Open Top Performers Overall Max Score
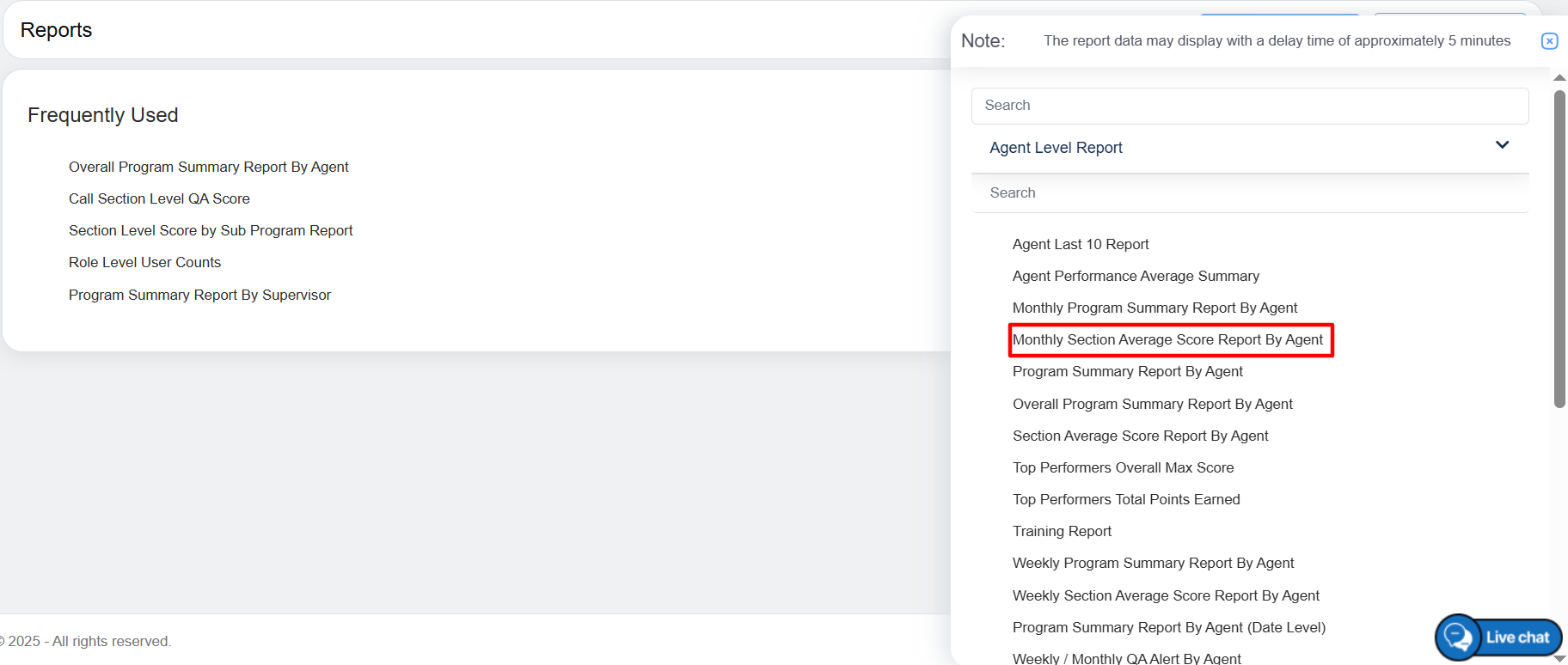Screen dimensions: 1568x665 tap(1123, 467)
